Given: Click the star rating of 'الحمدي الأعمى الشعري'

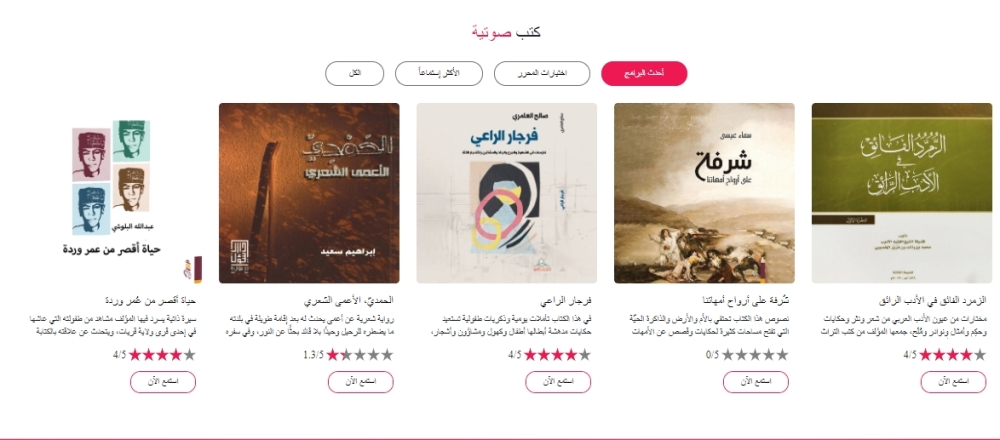Looking at the screenshot, I should [360, 355].
